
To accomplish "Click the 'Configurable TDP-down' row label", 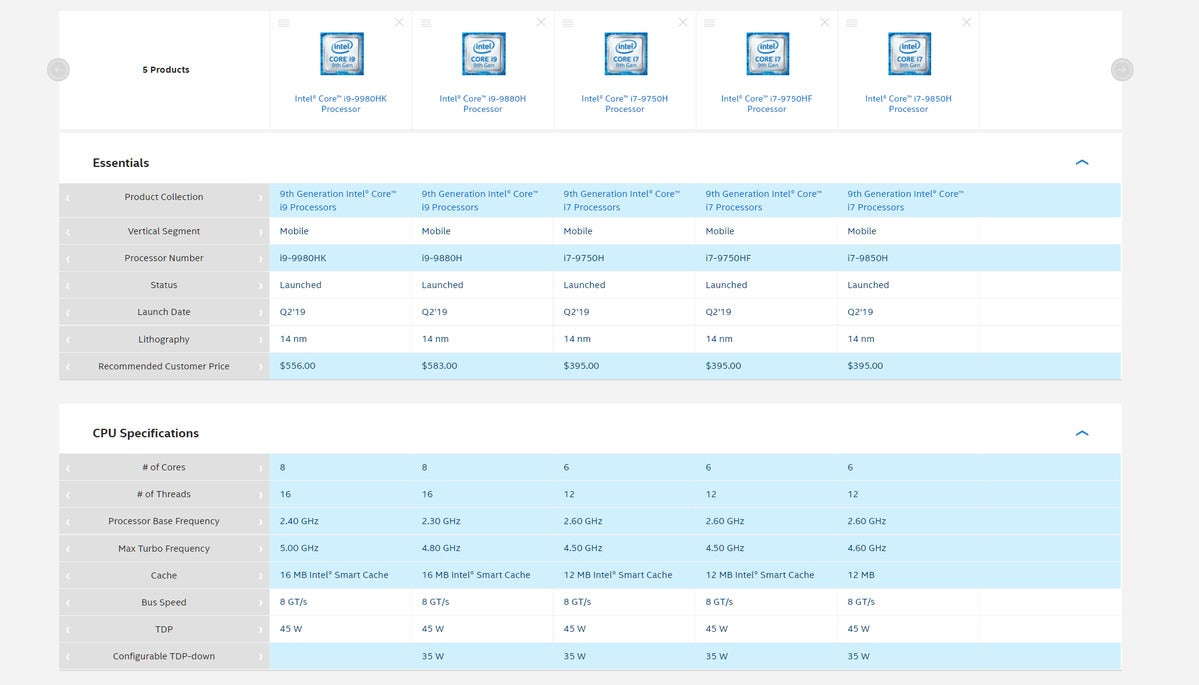I will point(164,656).
